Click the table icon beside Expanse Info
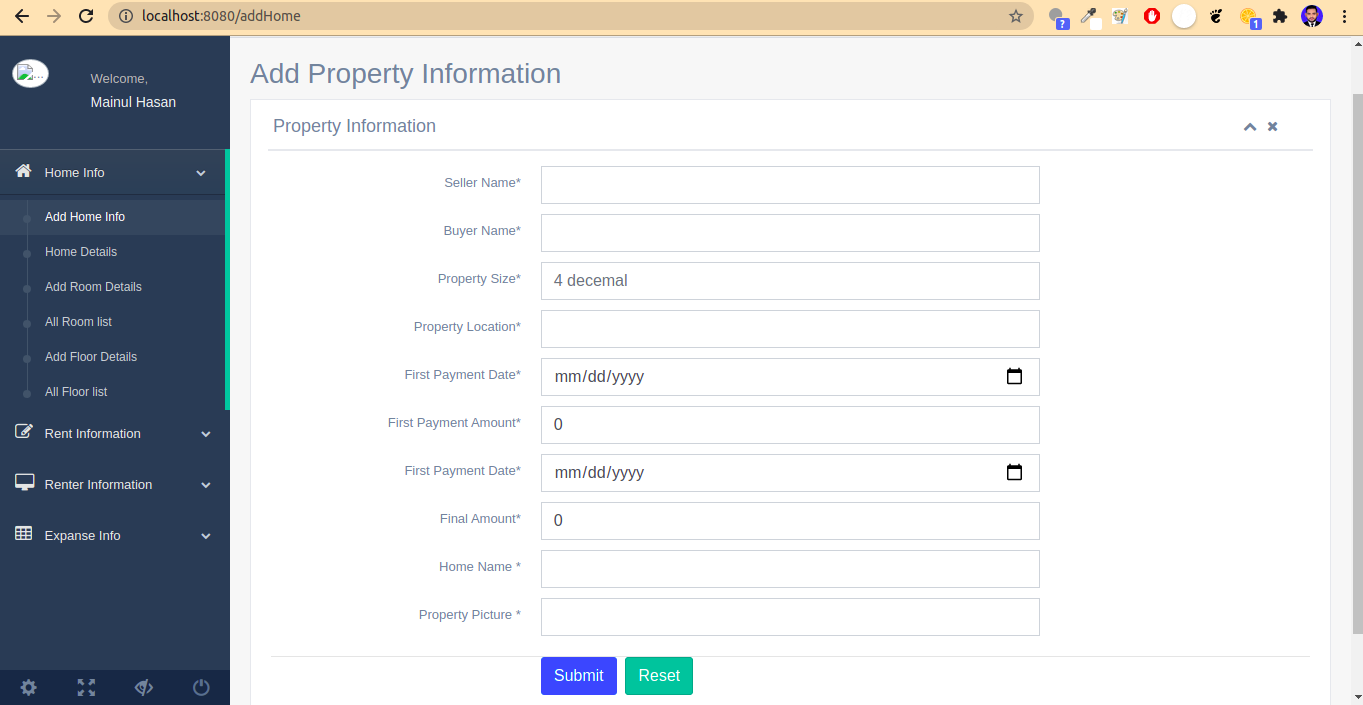This screenshot has height=705, width=1363. pyautogui.click(x=22, y=534)
